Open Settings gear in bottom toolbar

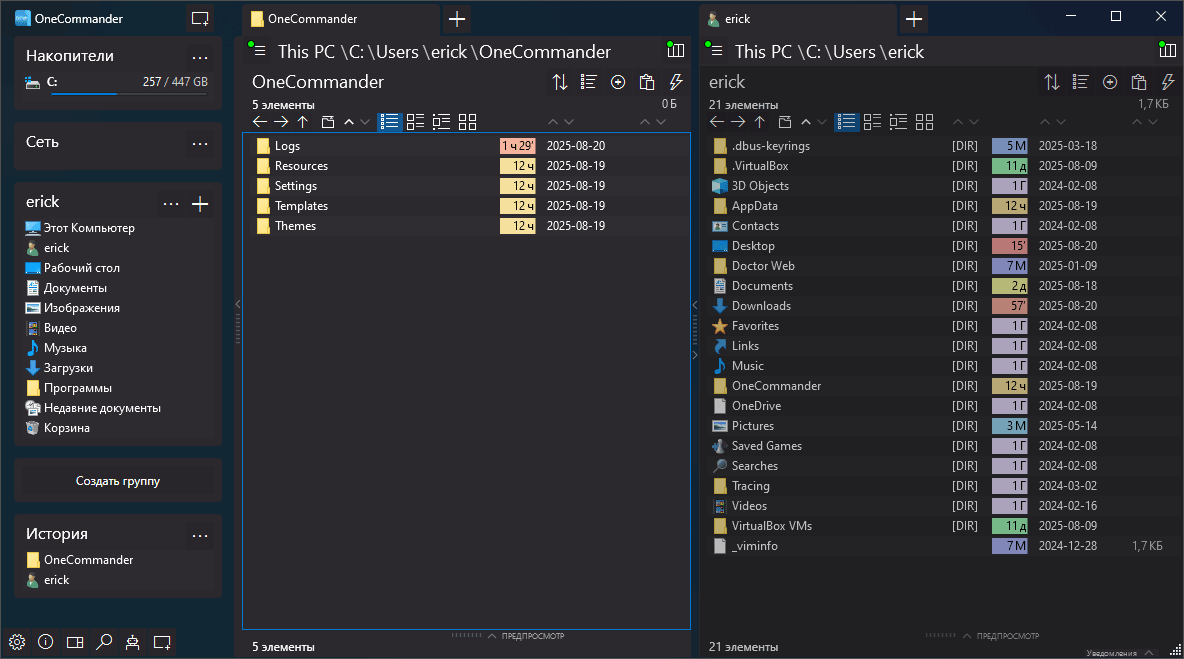pos(17,642)
